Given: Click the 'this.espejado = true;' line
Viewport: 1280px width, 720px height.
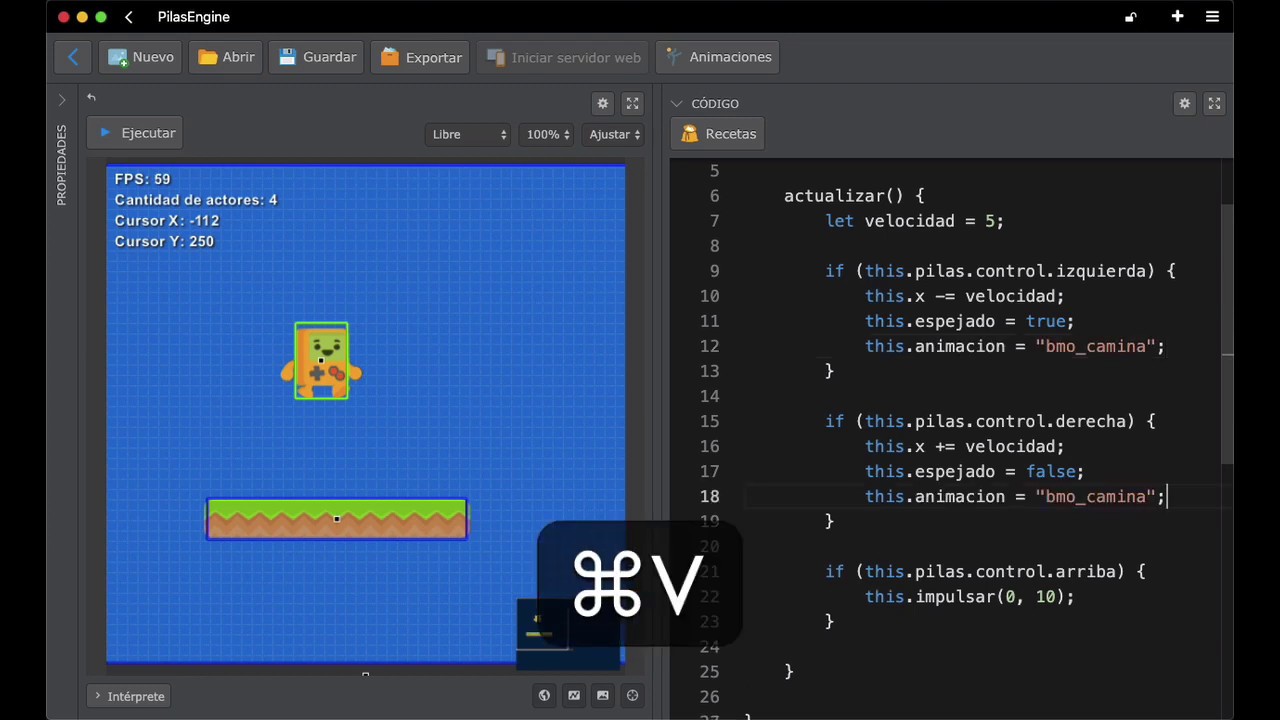Looking at the screenshot, I should pos(969,321).
